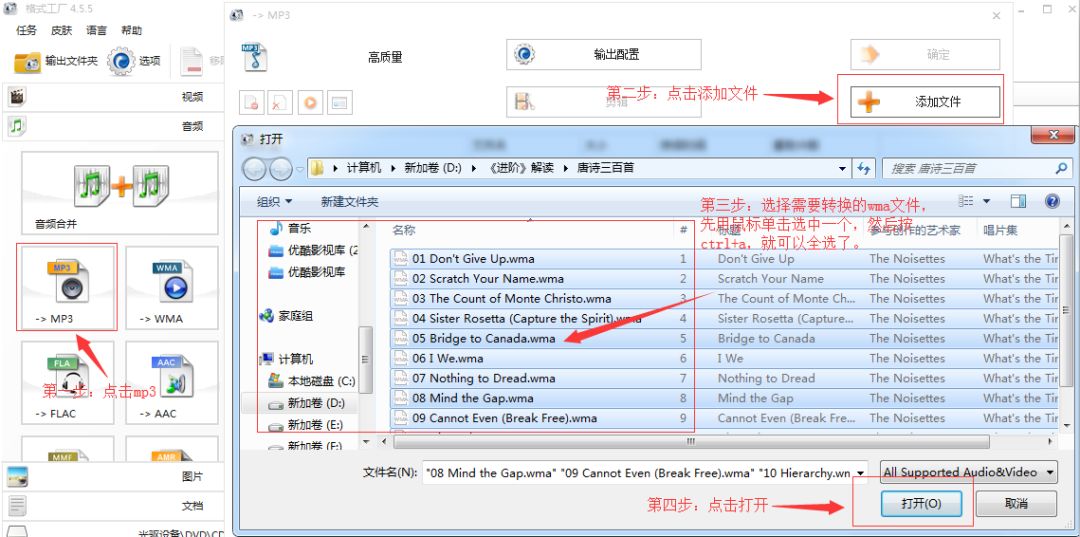This screenshot has height=537, width=1080.
Task: Open the 帮助 menu
Action: click(x=132, y=30)
